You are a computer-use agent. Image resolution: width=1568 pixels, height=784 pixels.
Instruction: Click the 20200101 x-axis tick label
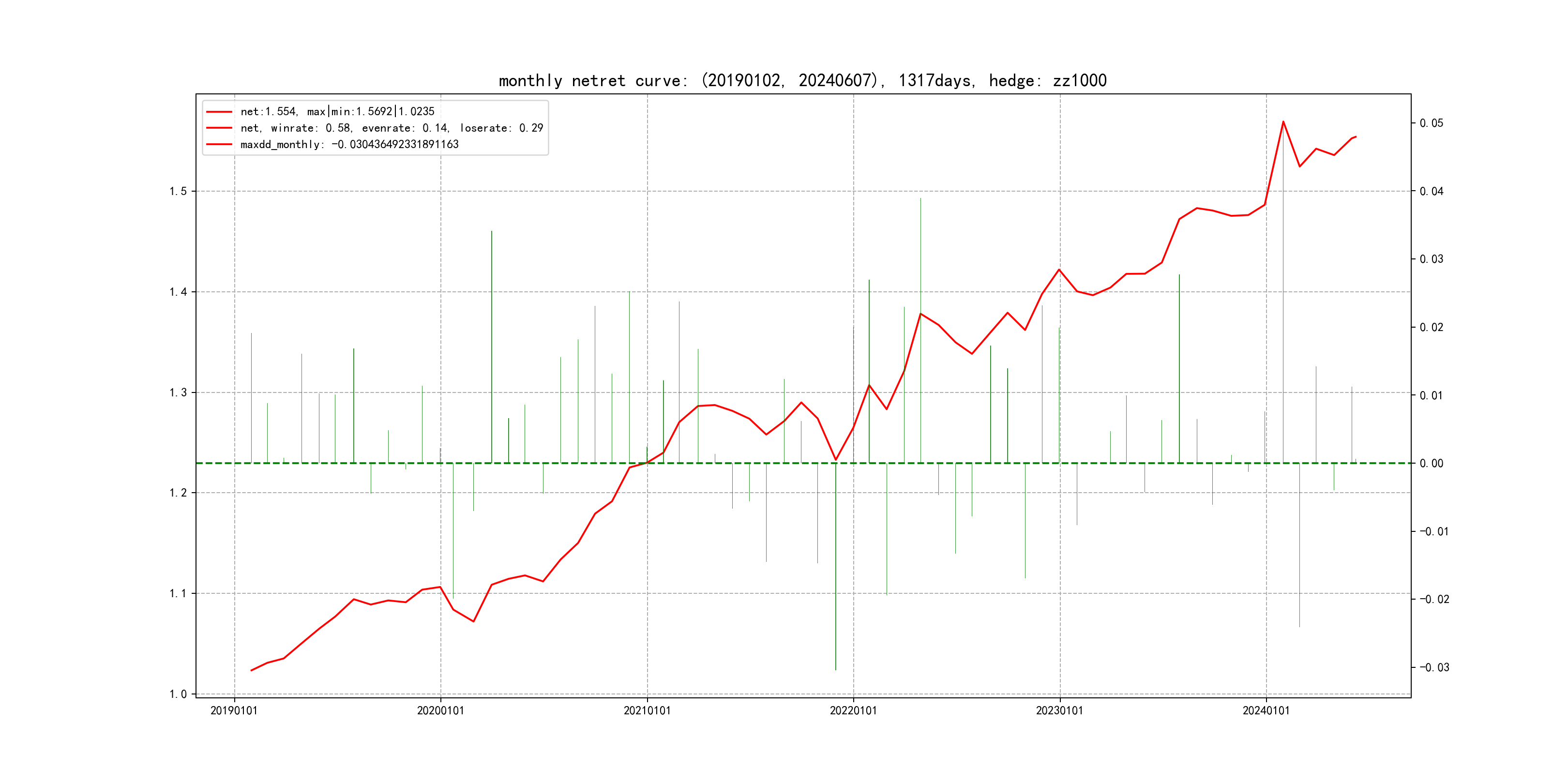tap(440, 711)
